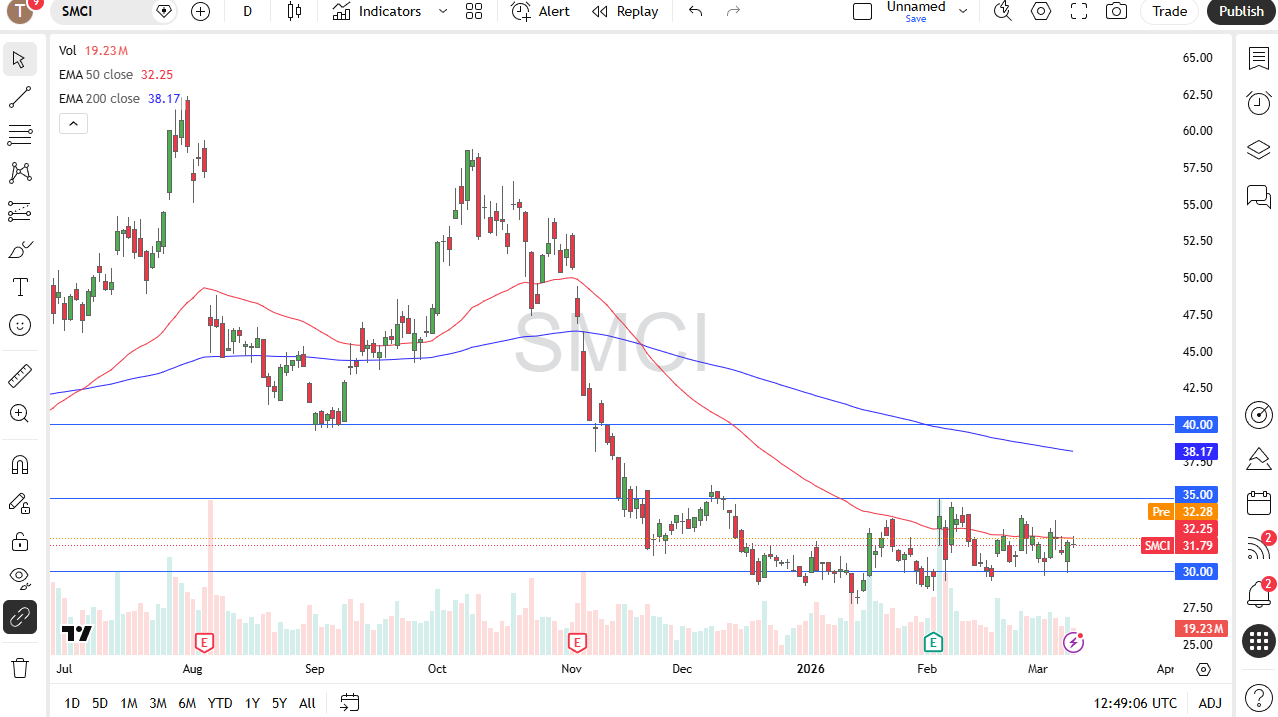The image size is (1278, 717).
Task: Open timezone menu at 12:49:06 UTC
Action: click(1135, 703)
